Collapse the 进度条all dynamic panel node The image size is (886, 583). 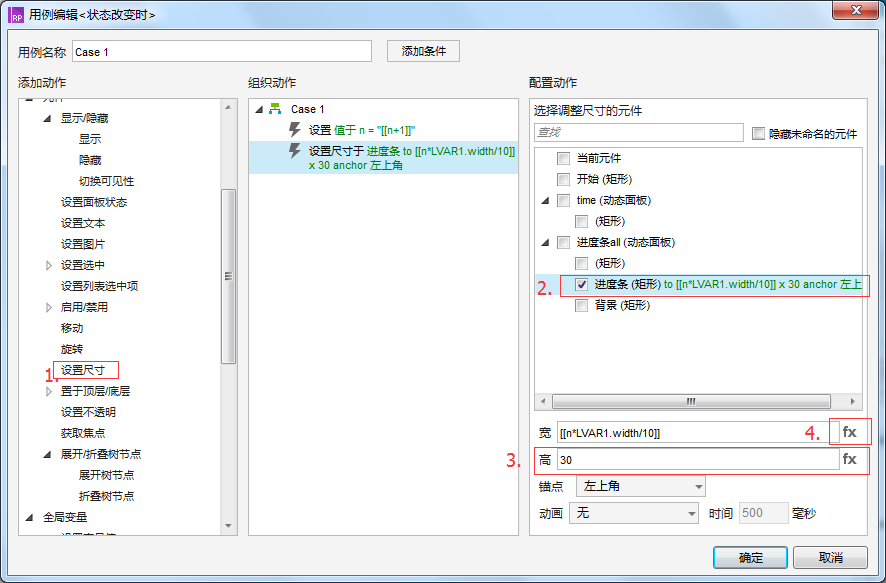pyautogui.click(x=545, y=243)
